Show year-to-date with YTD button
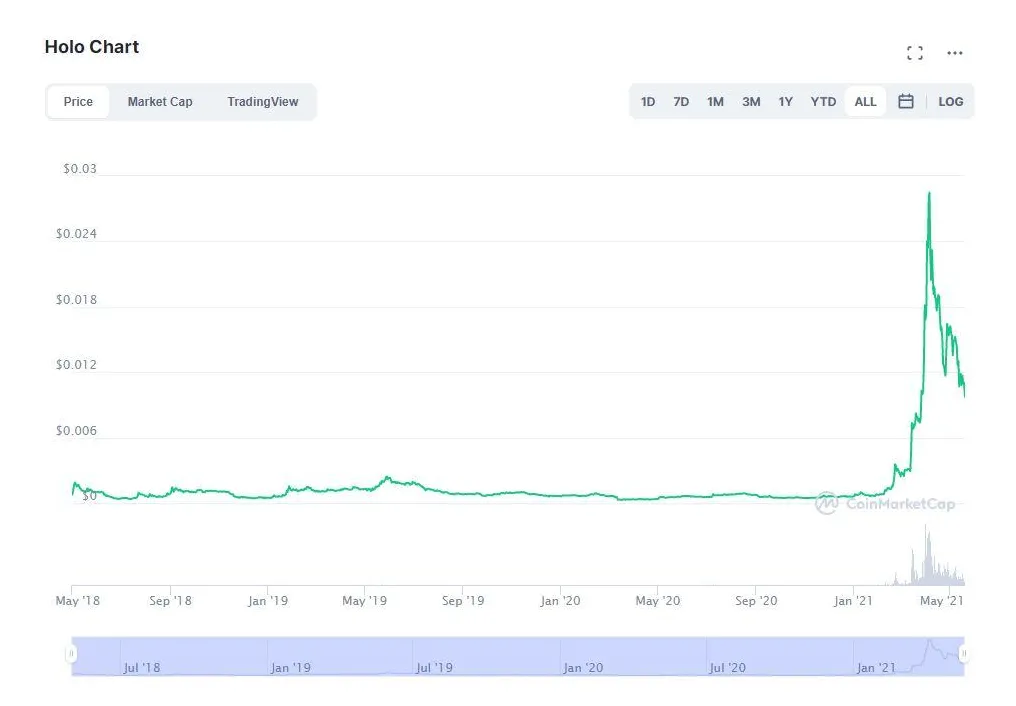 click(x=822, y=101)
